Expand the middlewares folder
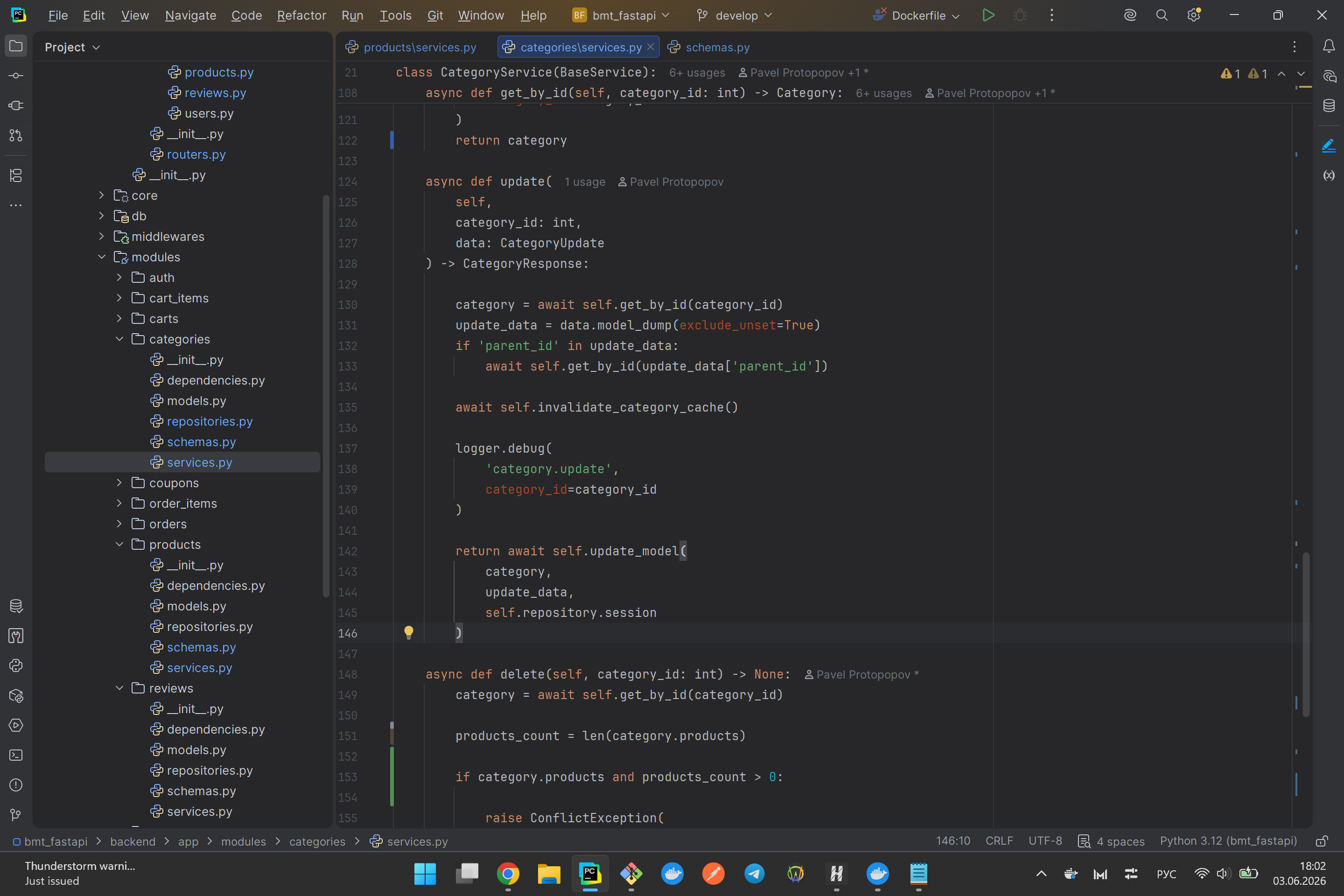Viewport: 1344px width, 896px height. 102,237
